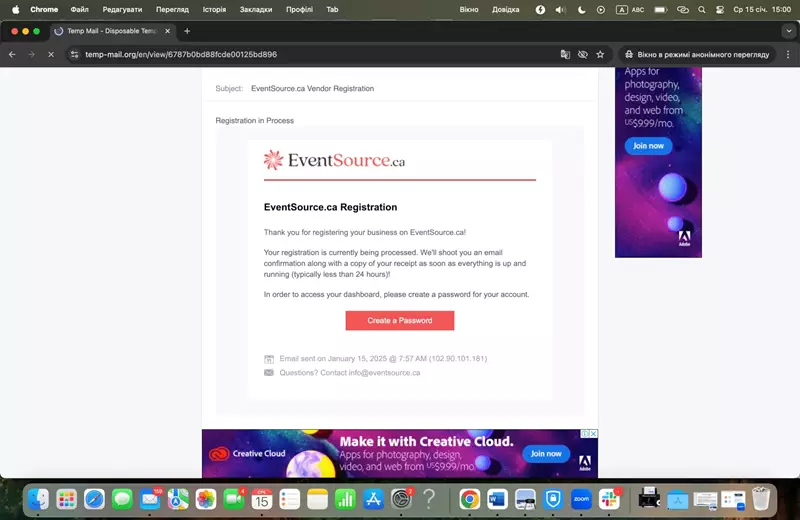This screenshot has height=520, width=800.
Task: Click Registration in Process text
Action: click(x=255, y=120)
